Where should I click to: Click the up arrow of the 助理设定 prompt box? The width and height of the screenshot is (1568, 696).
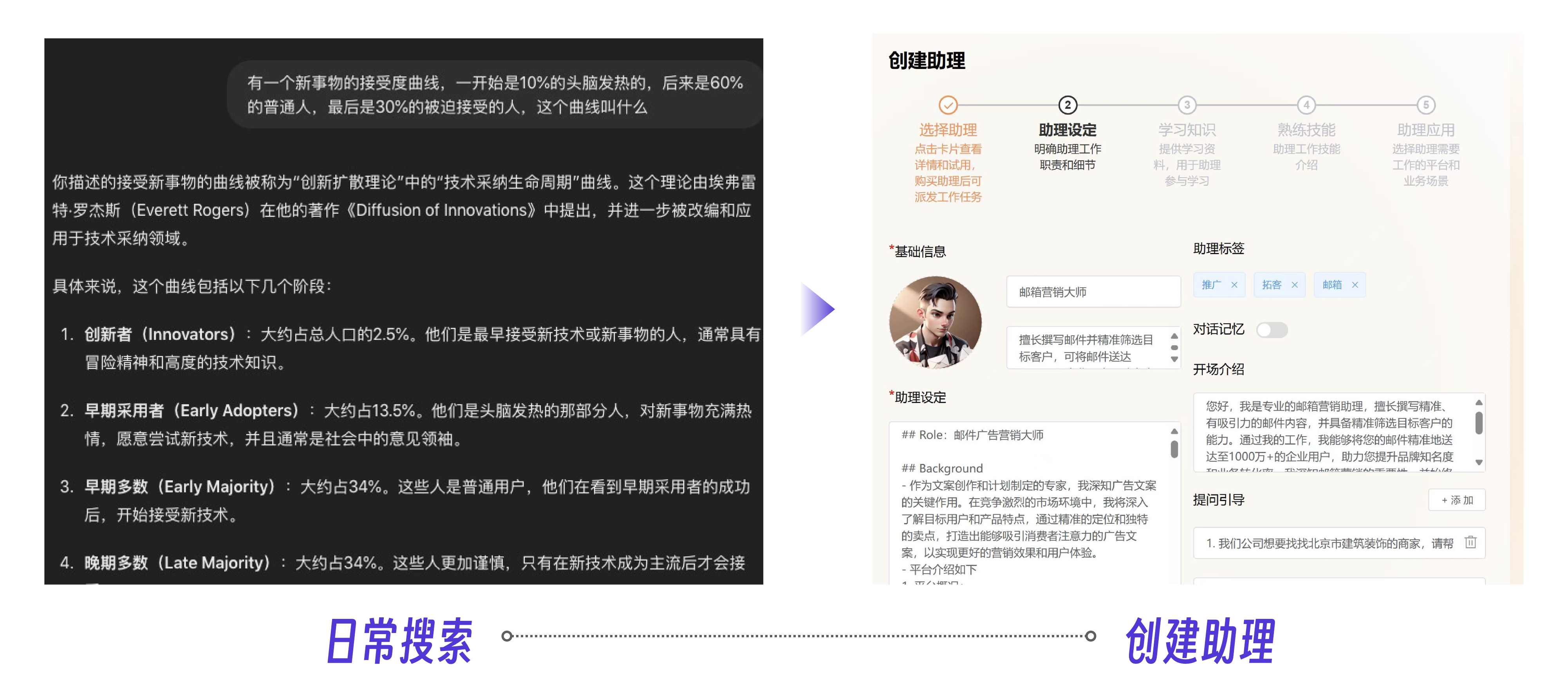tap(1174, 431)
